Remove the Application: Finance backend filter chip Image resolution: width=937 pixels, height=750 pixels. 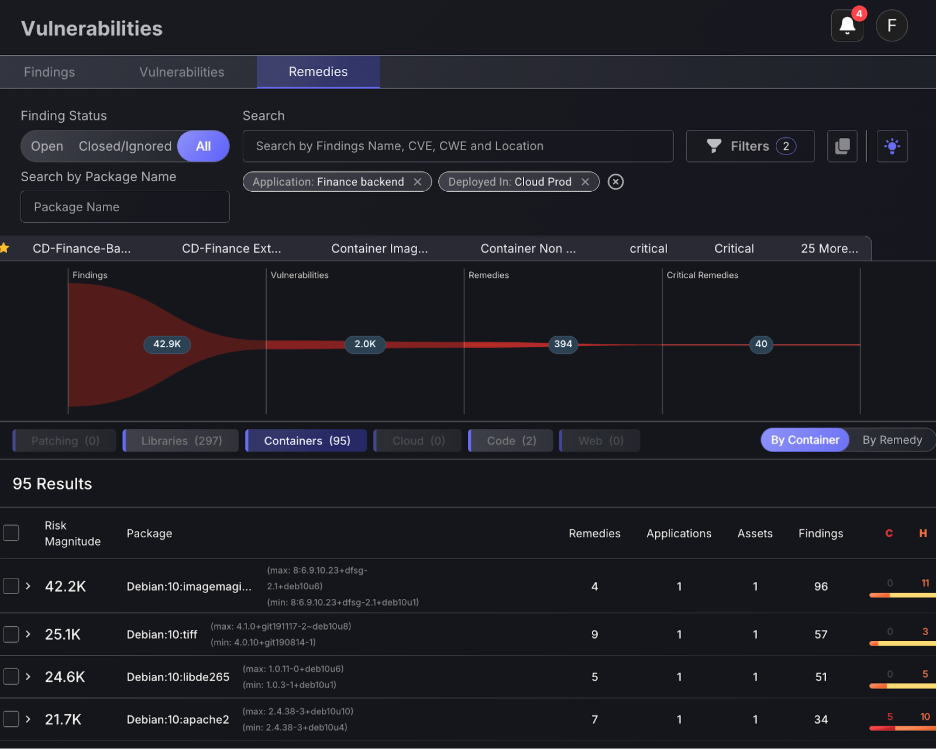(418, 182)
